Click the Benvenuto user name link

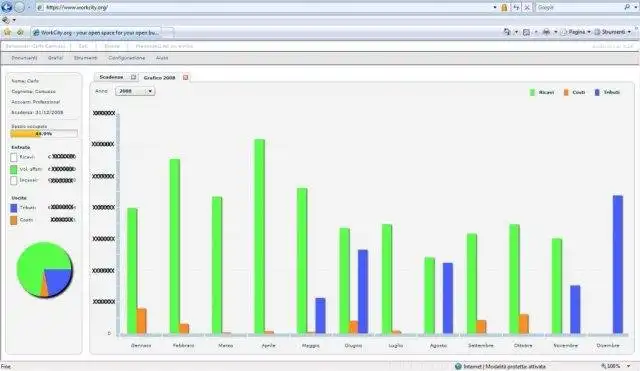[x=35, y=46]
